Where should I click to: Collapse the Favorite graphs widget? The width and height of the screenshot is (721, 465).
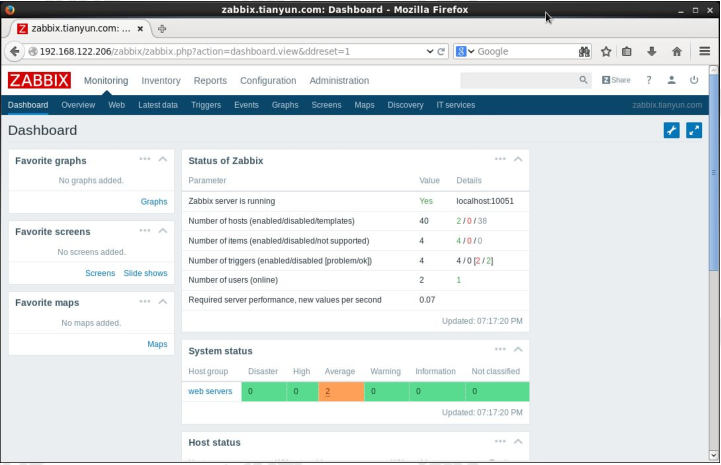point(163,159)
